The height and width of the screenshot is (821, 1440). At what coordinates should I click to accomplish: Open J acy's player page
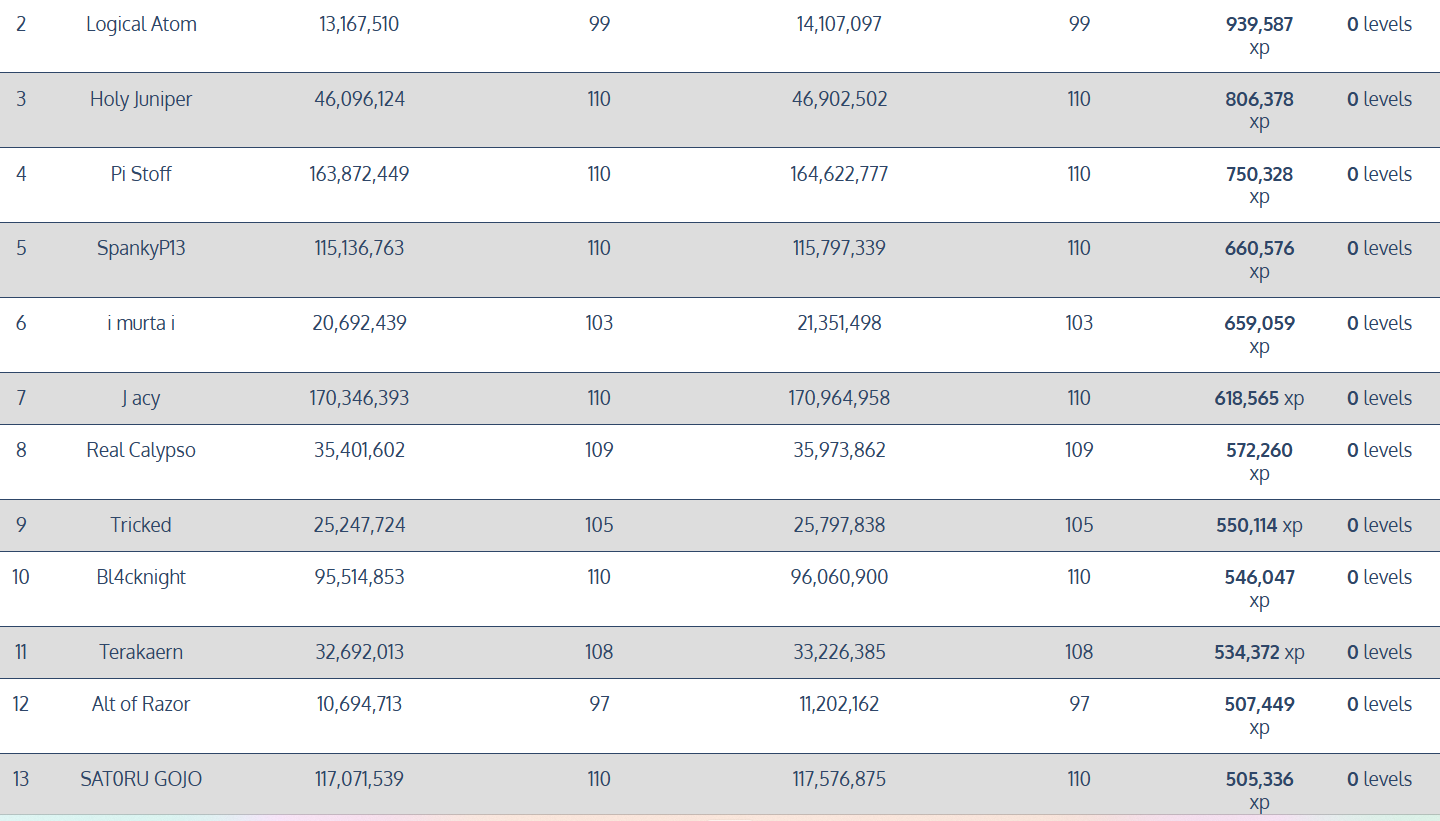141,398
